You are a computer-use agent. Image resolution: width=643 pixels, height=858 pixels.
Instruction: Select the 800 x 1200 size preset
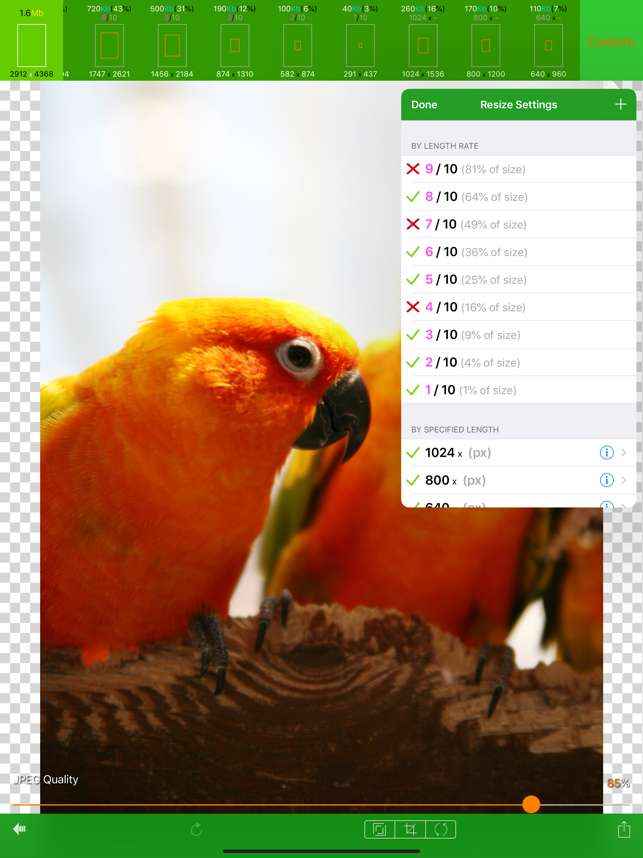tap(485, 41)
